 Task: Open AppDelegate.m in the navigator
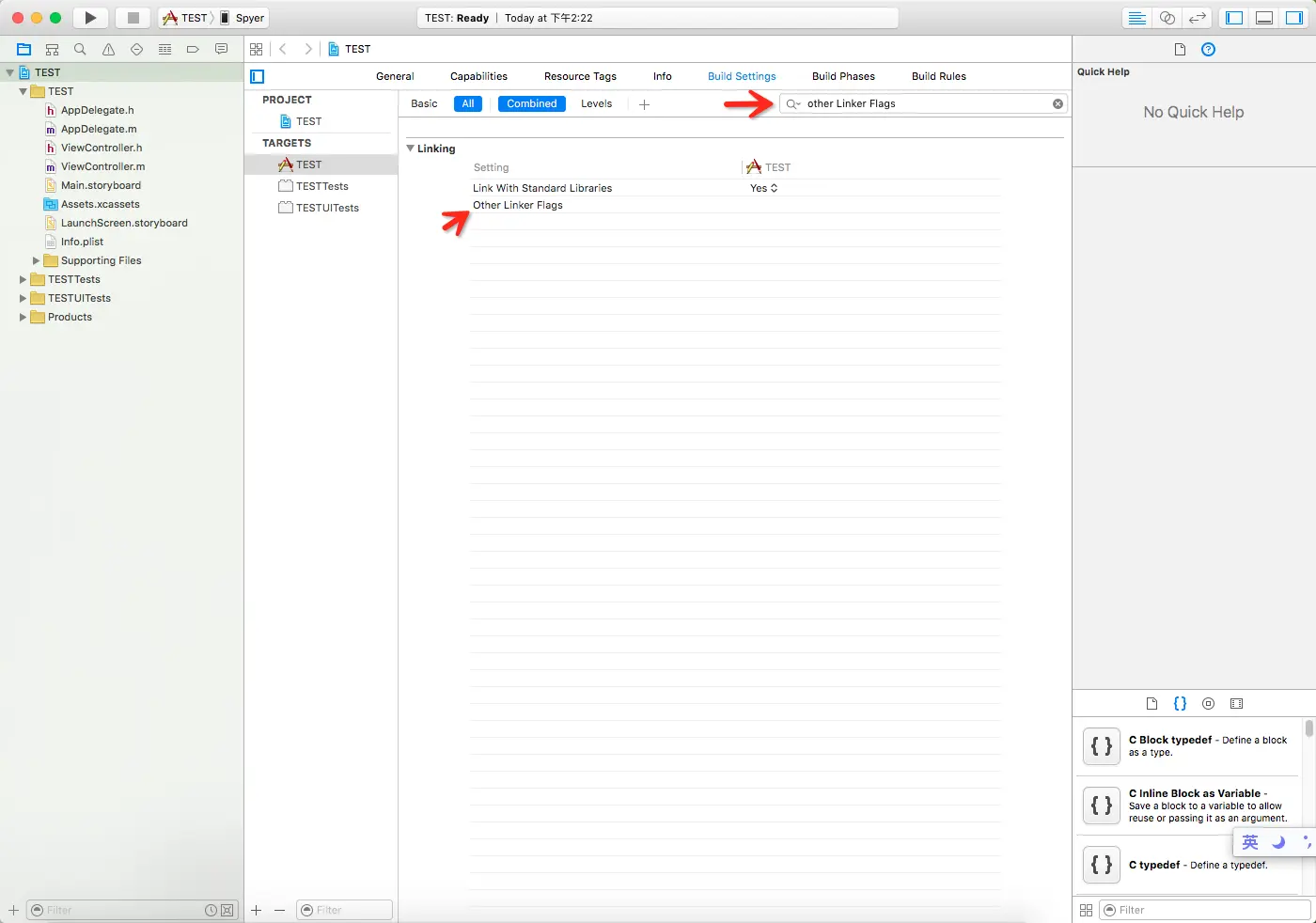pos(99,129)
